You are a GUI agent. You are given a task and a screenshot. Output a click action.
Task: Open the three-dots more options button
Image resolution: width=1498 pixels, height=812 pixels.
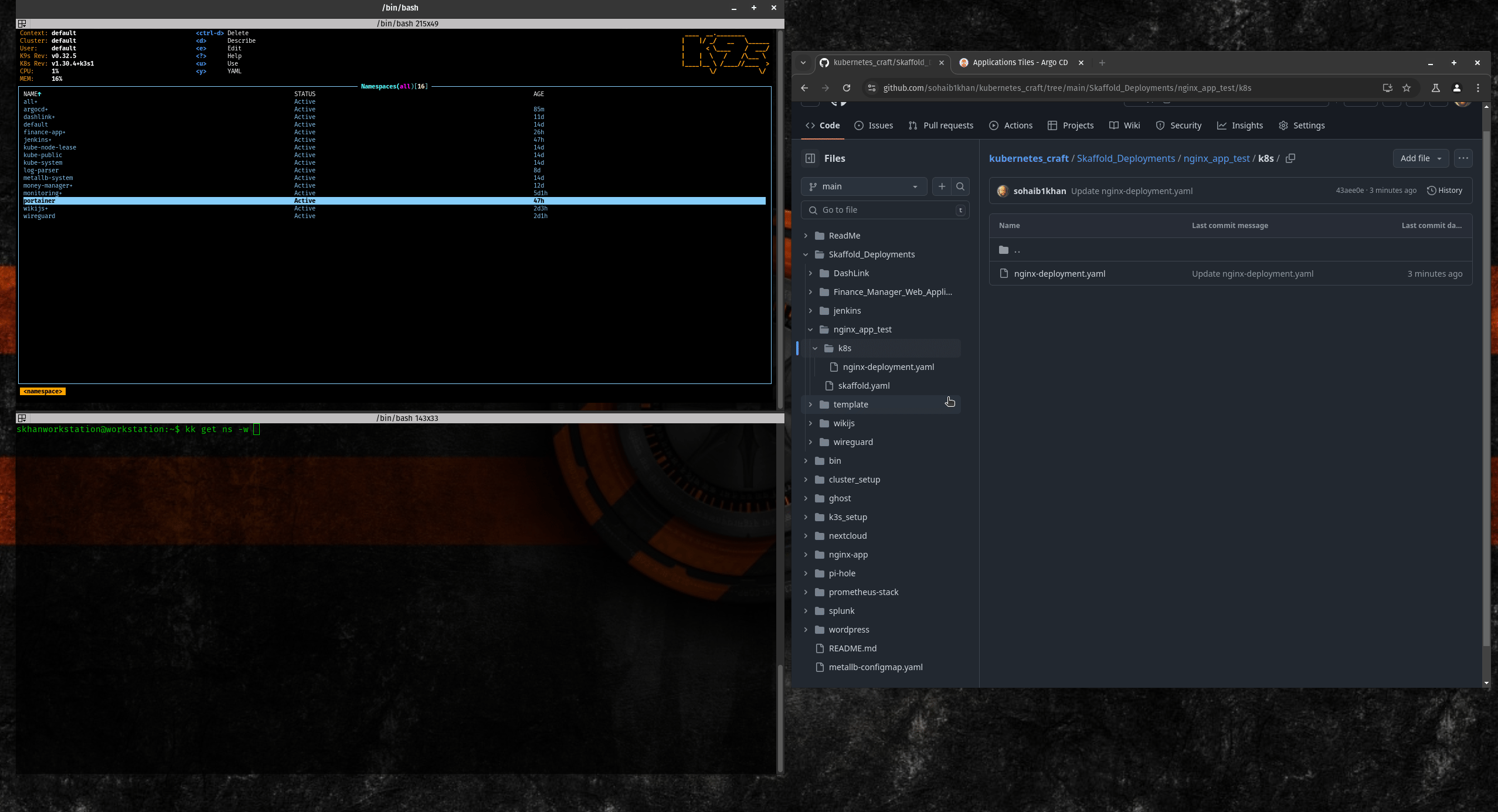pyautogui.click(x=1463, y=158)
